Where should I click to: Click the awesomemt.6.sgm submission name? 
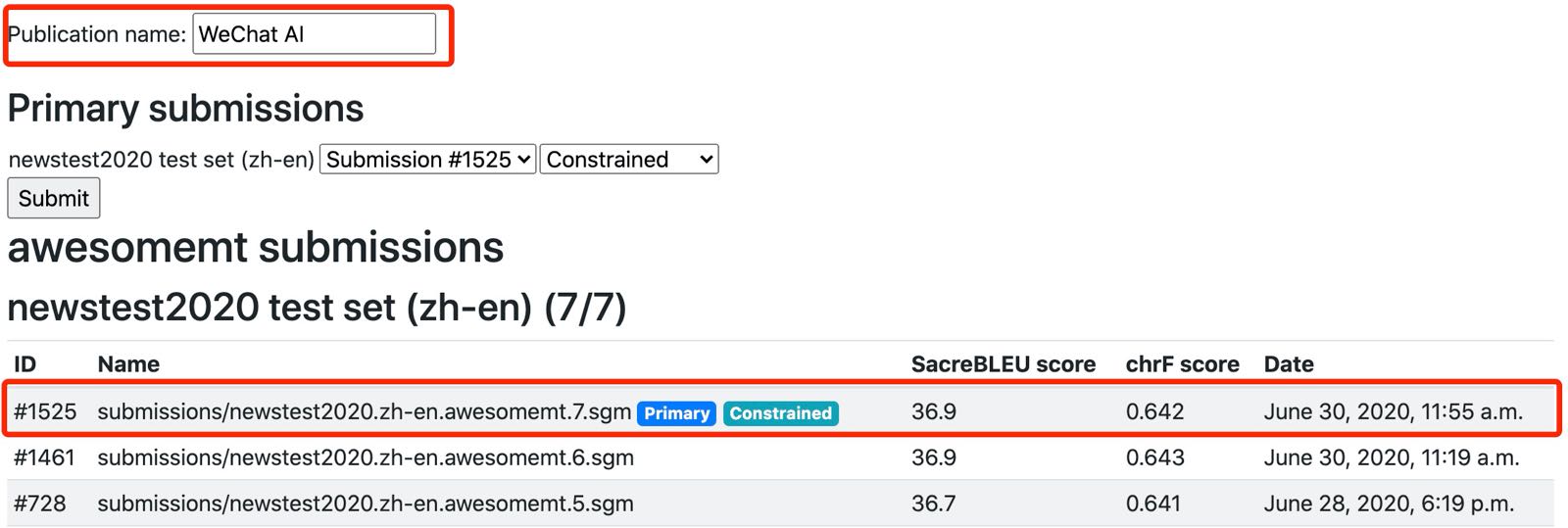pos(366,457)
